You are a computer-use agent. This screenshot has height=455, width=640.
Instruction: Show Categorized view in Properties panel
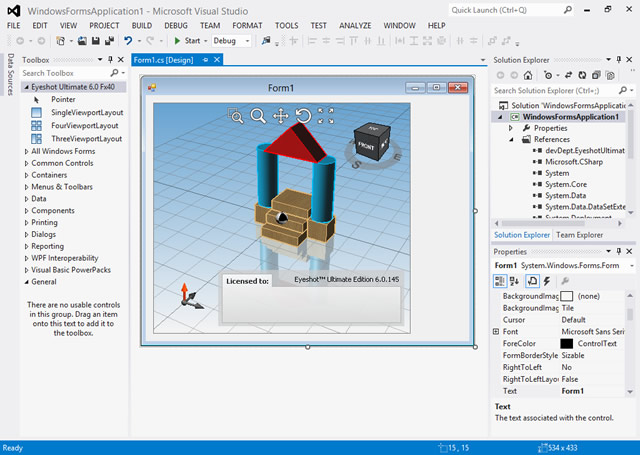click(500, 281)
